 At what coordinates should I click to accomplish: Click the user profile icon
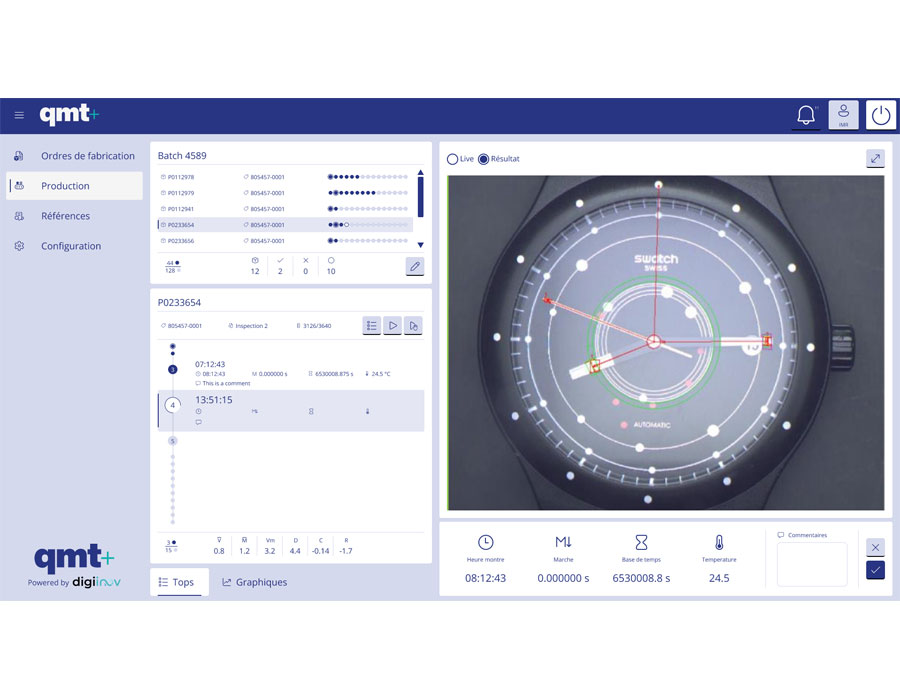pos(843,115)
